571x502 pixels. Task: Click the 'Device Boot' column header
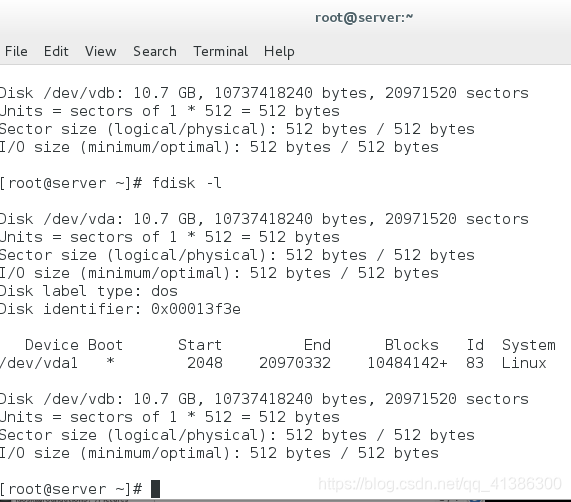click(74, 345)
